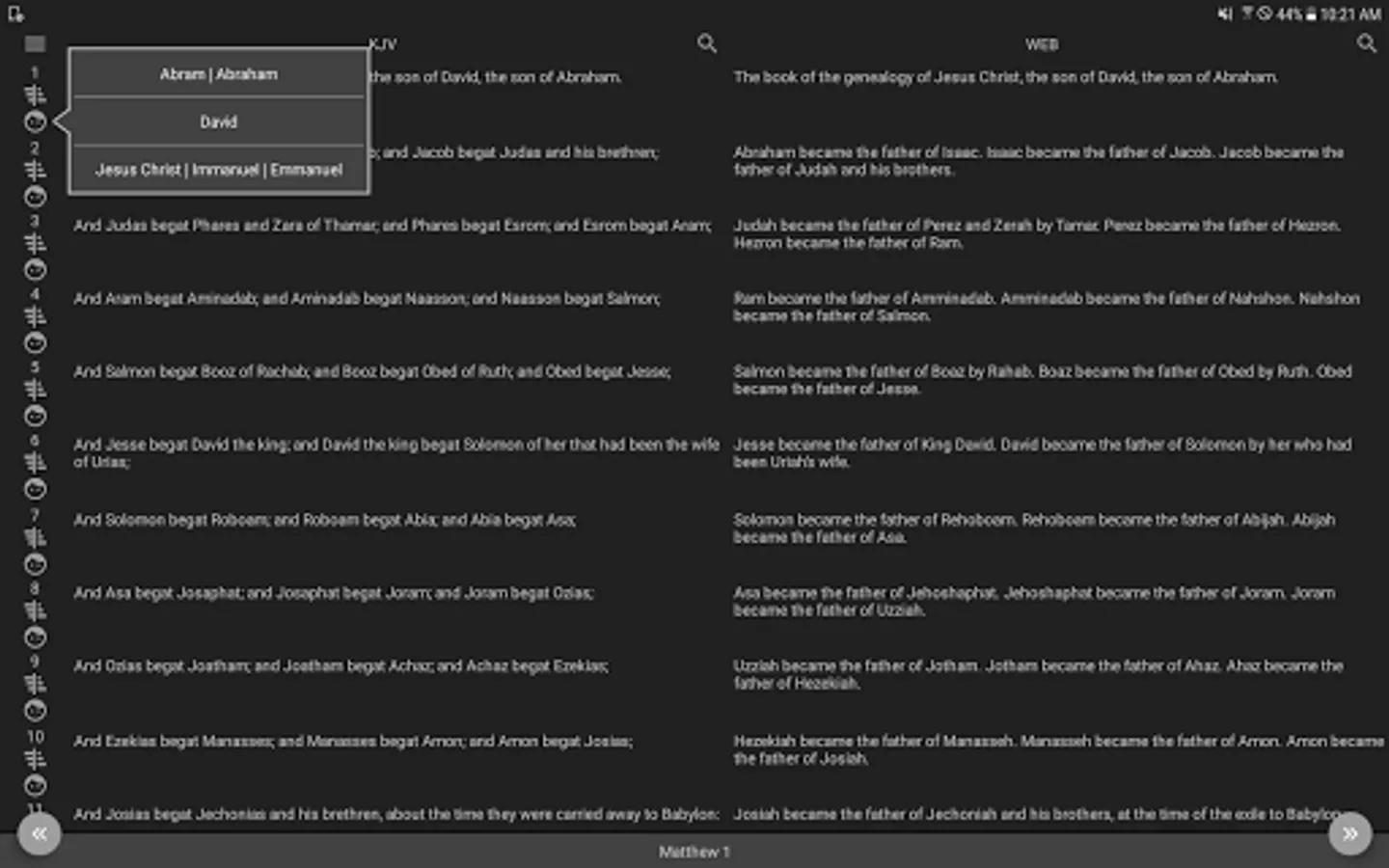This screenshot has height=868, width=1389.
Task: Choose 'Jesus Christ | Immanuel | Emmanuel' entry
Action: pyautogui.click(x=219, y=170)
